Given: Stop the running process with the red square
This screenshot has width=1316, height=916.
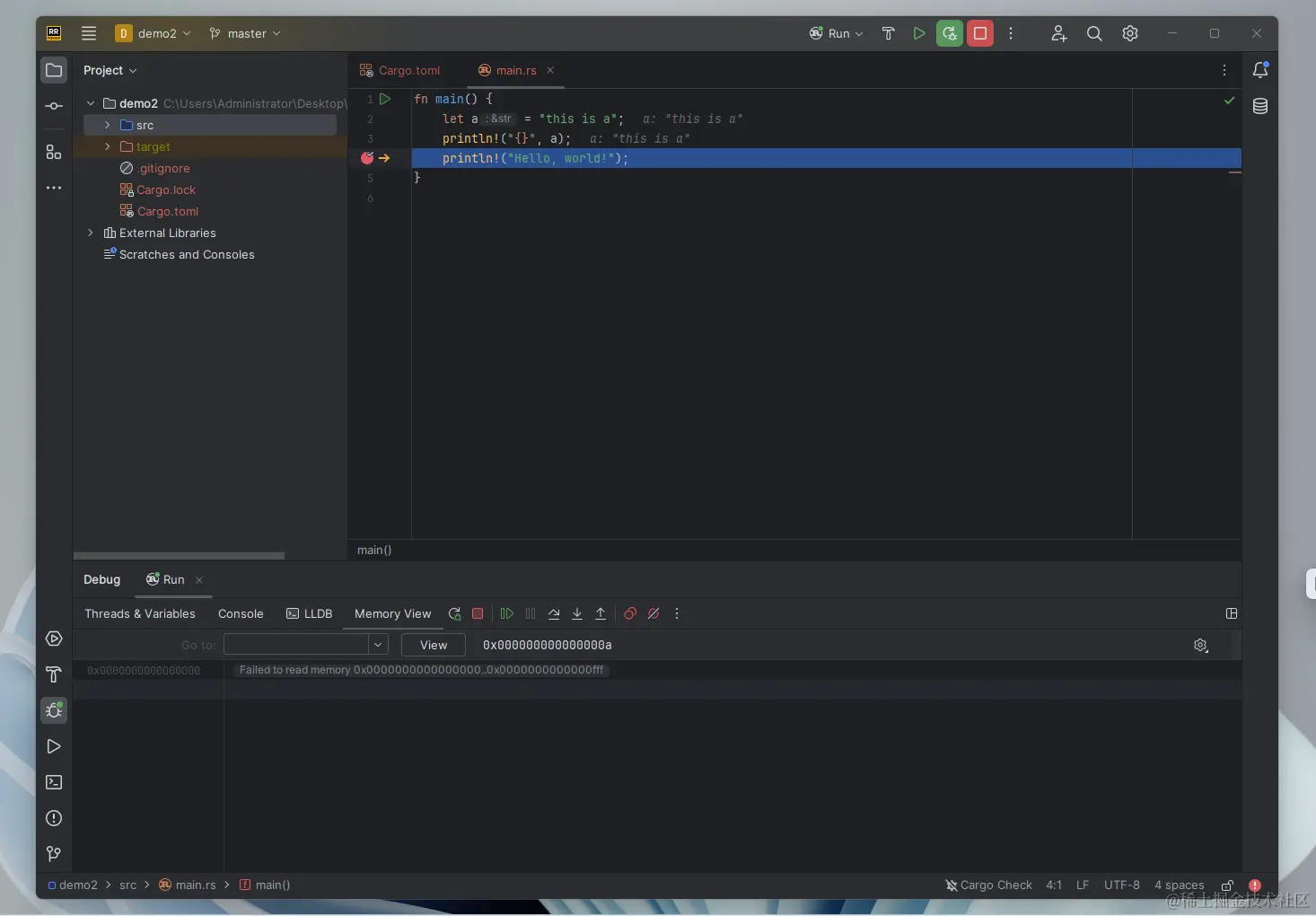Looking at the screenshot, I should coord(980,33).
